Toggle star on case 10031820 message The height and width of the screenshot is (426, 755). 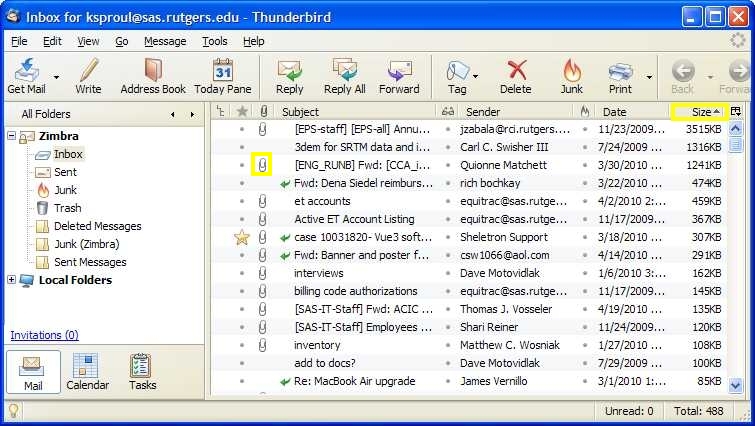tap(242, 237)
